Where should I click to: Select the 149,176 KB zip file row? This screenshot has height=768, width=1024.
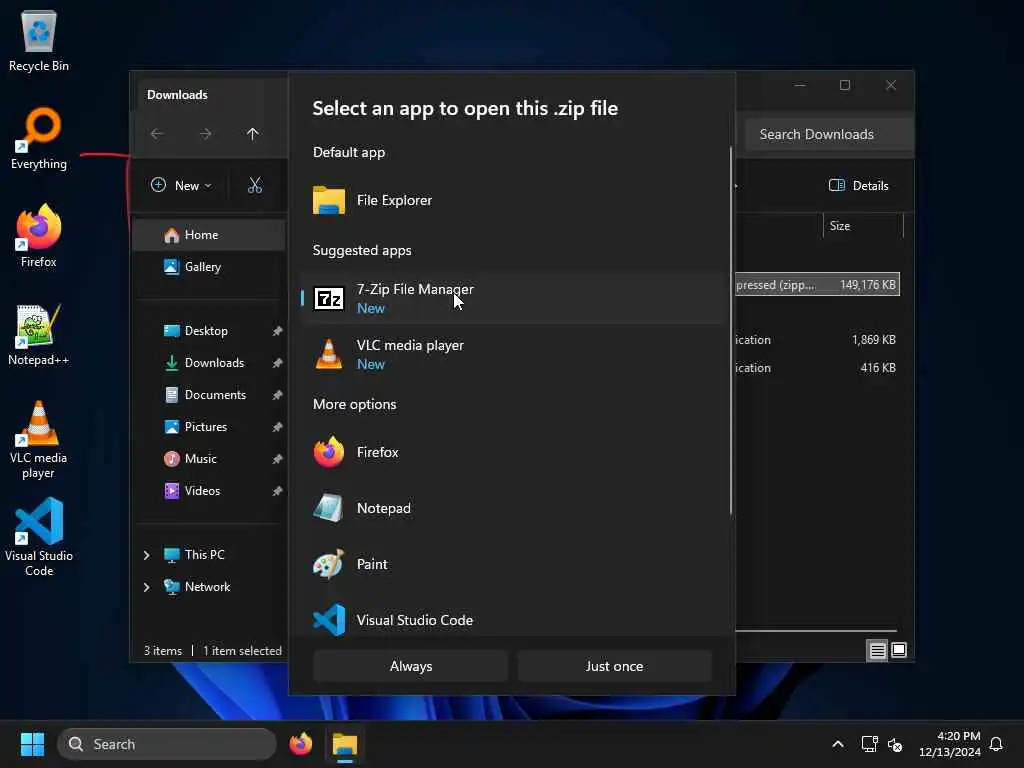[817, 285]
